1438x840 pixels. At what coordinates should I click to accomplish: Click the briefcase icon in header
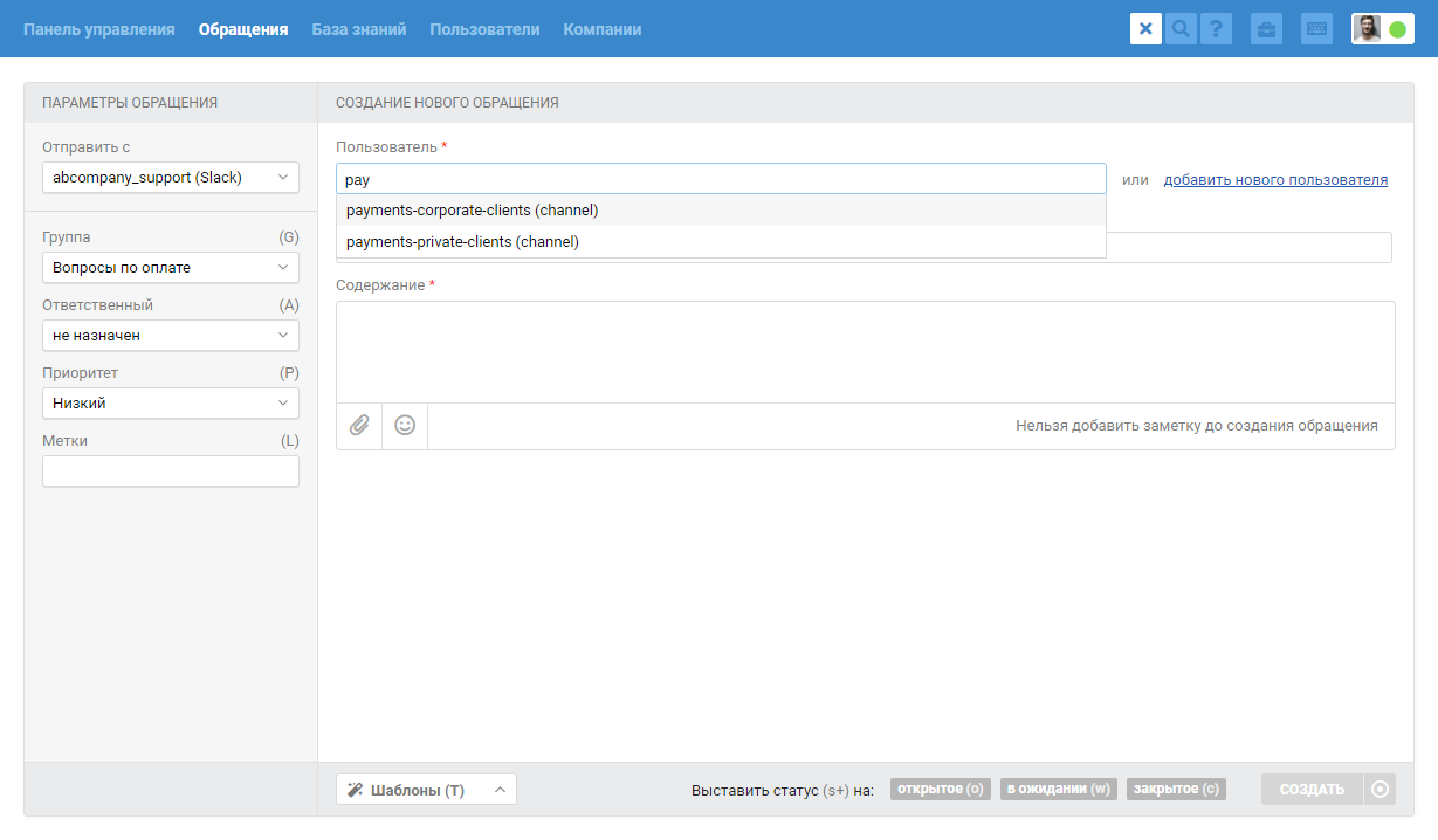(1266, 29)
